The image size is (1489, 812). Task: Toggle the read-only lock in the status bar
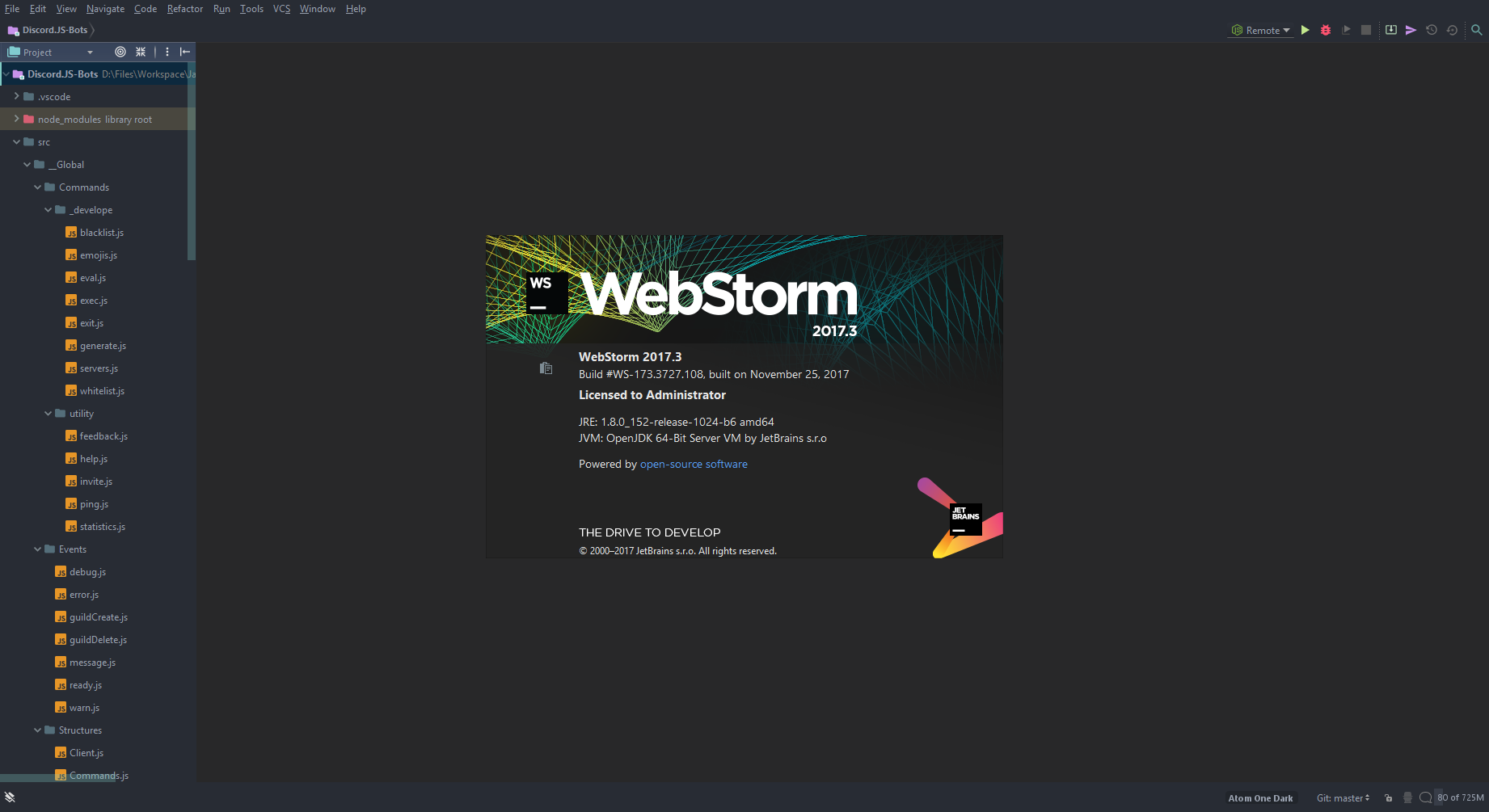click(1387, 798)
